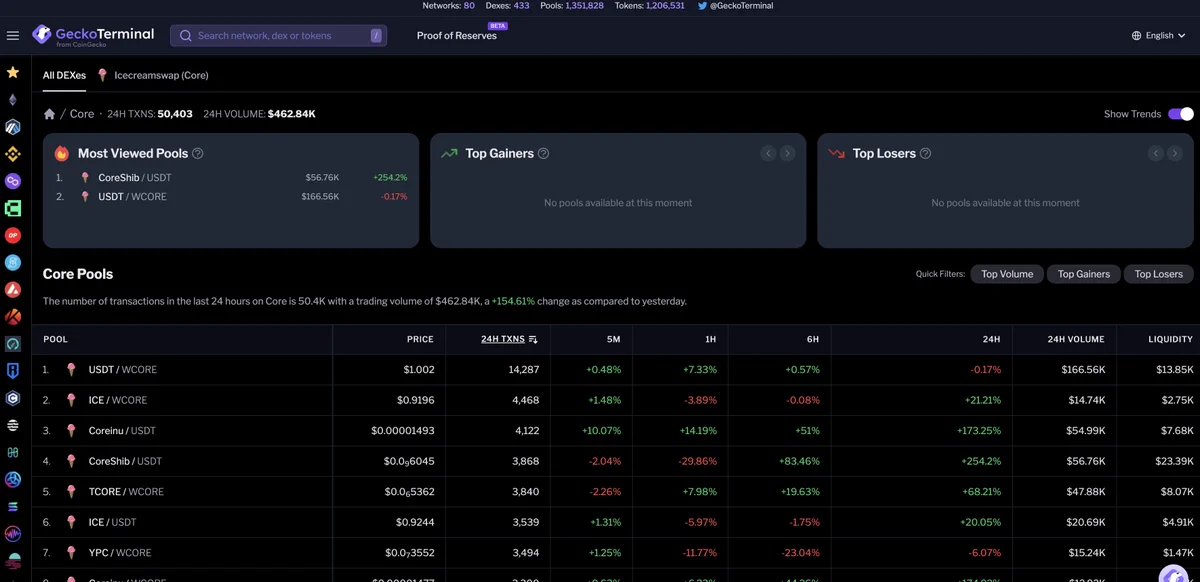Open Coreinu / USDT pool row
The height and width of the screenshot is (582, 1200).
coord(615,431)
